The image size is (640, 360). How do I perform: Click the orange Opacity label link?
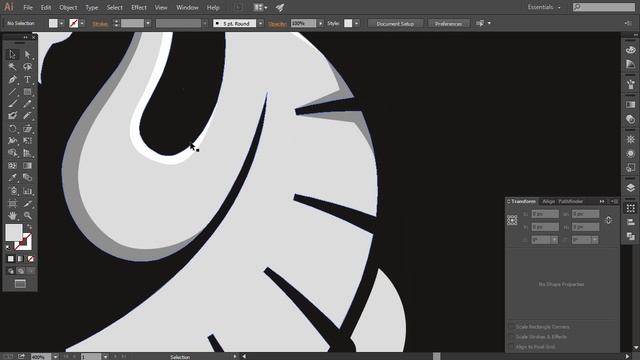point(278,24)
